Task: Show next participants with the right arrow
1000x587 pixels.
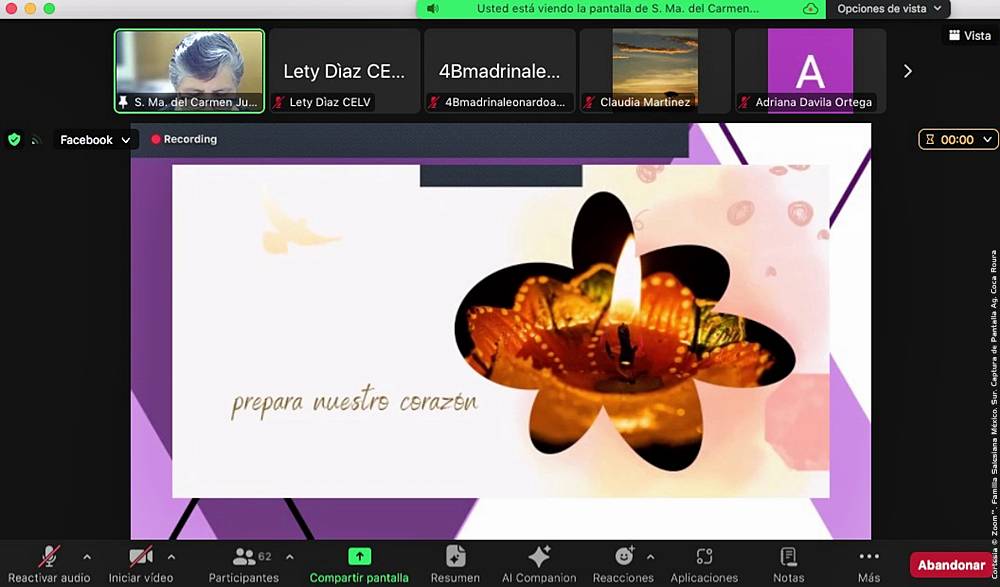Action: point(908,71)
